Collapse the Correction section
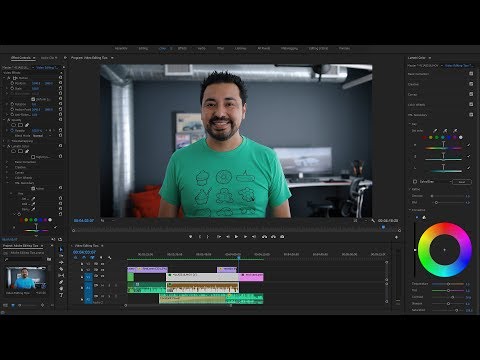Viewport: 480px width, 360px height. click(410, 210)
